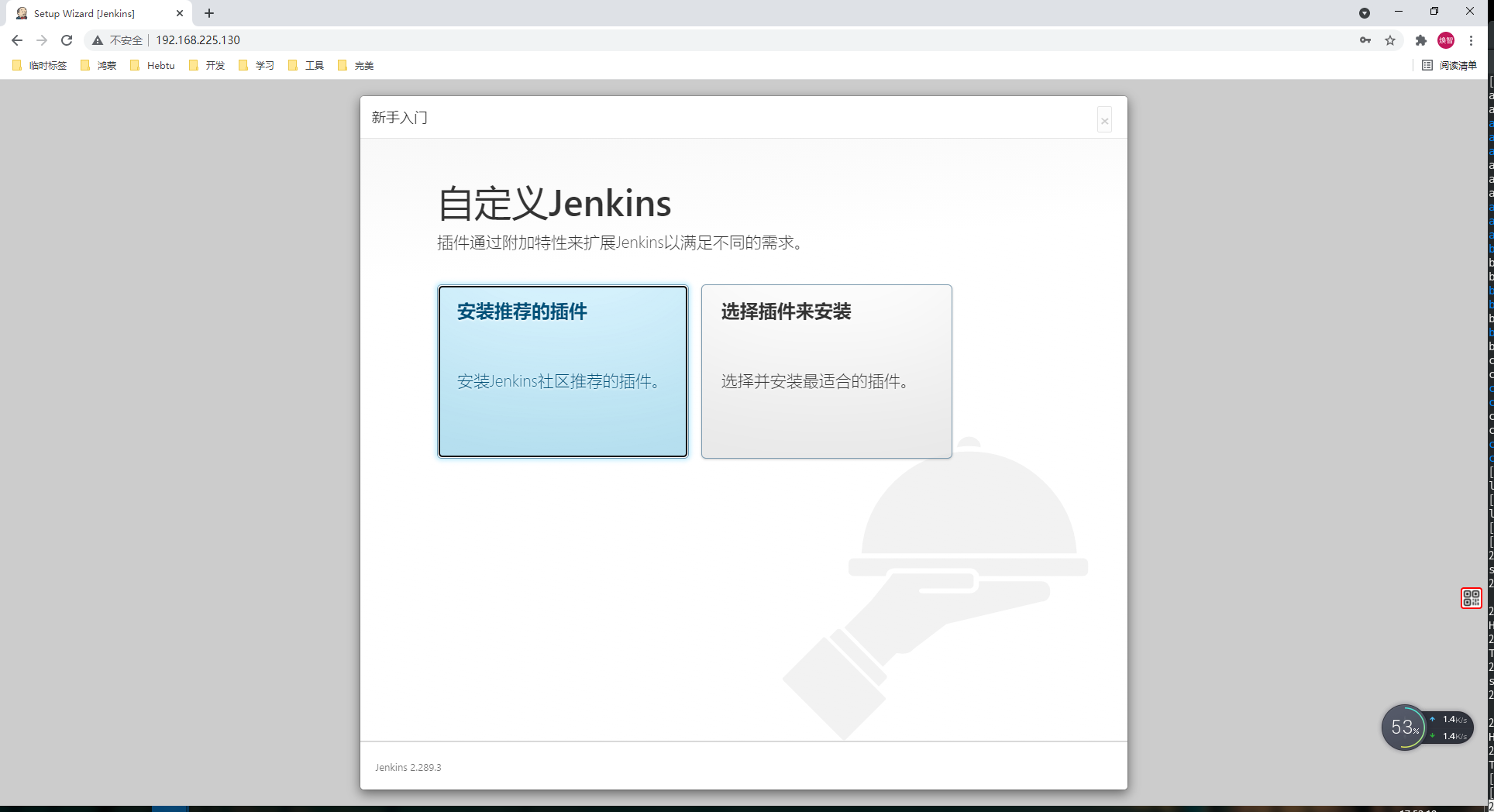Open the 开发 bookmark folder
The width and height of the screenshot is (1494, 812).
[207, 66]
